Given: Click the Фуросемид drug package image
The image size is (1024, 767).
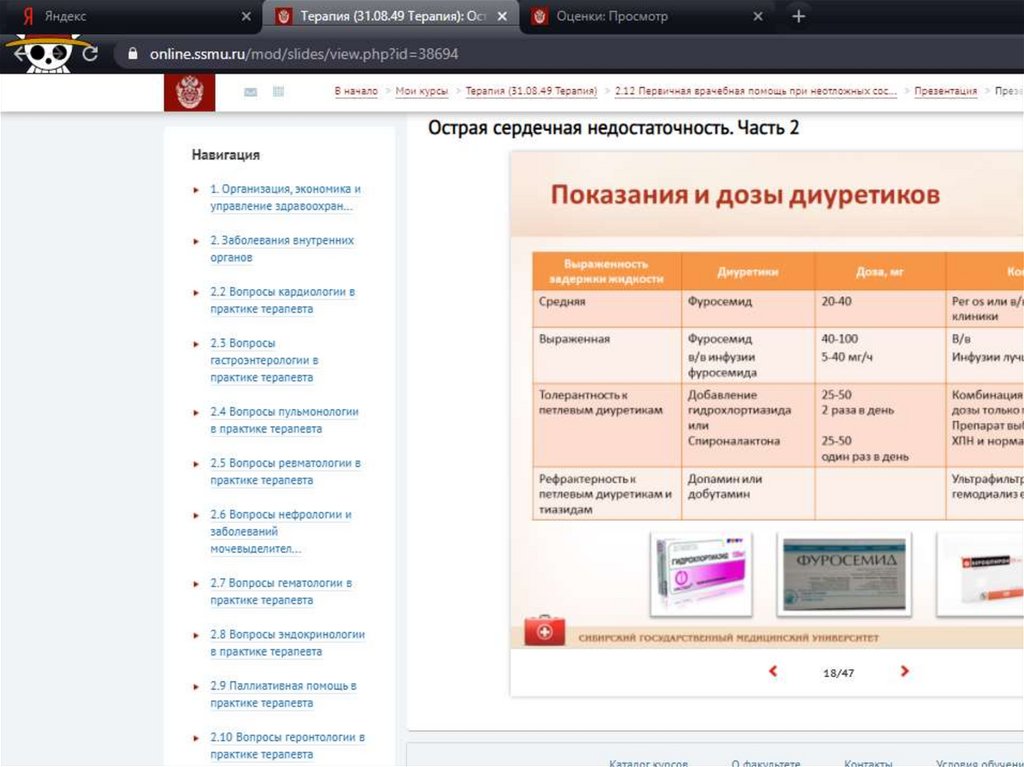Looking at the screenshot, I should 844,574.
